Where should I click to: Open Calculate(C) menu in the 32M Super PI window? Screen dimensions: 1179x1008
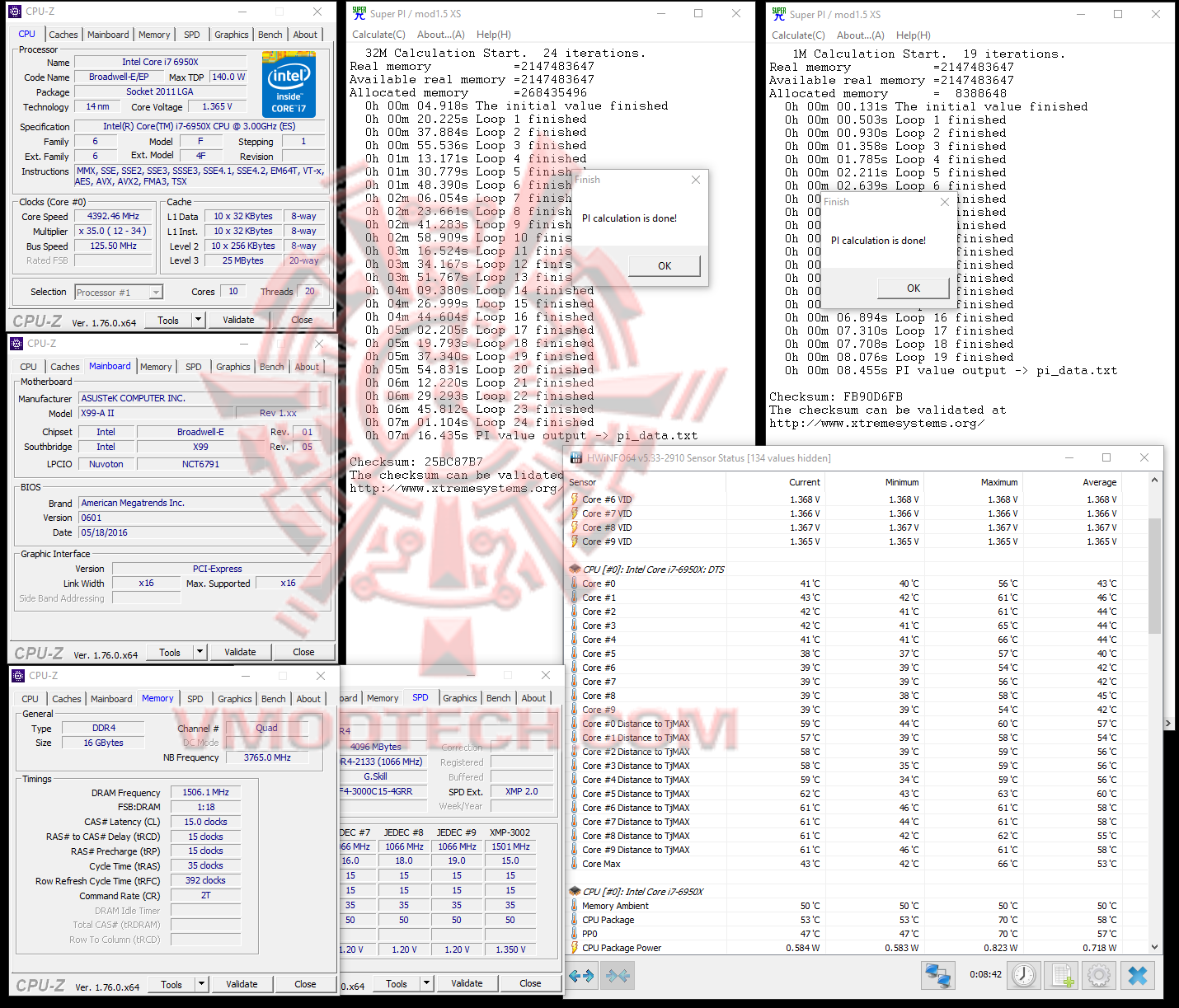click(x=378, y=35)
